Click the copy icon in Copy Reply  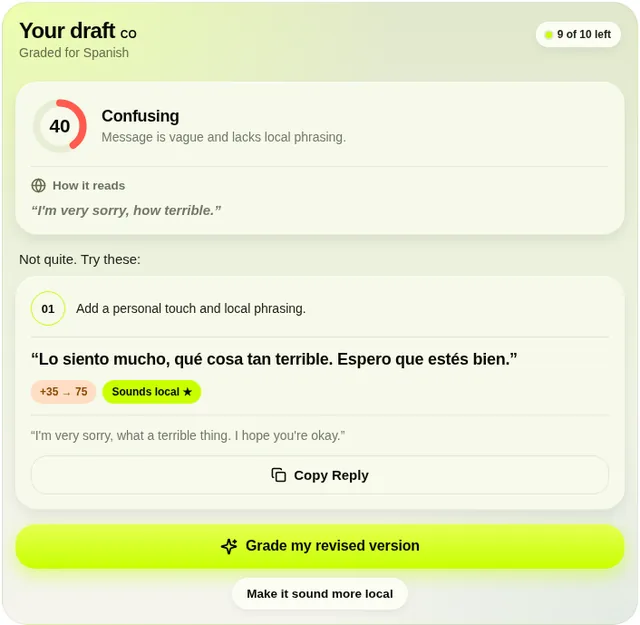[279, 475]
